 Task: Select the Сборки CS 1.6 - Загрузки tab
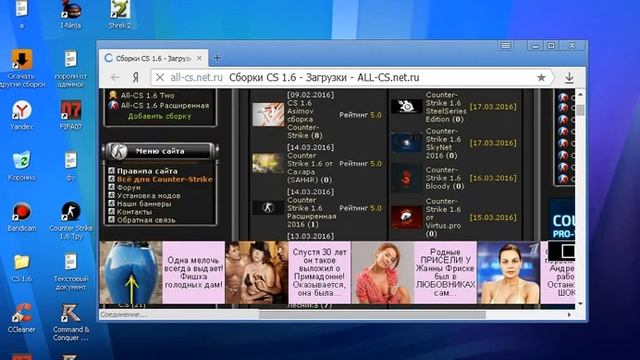click(154, 58)
